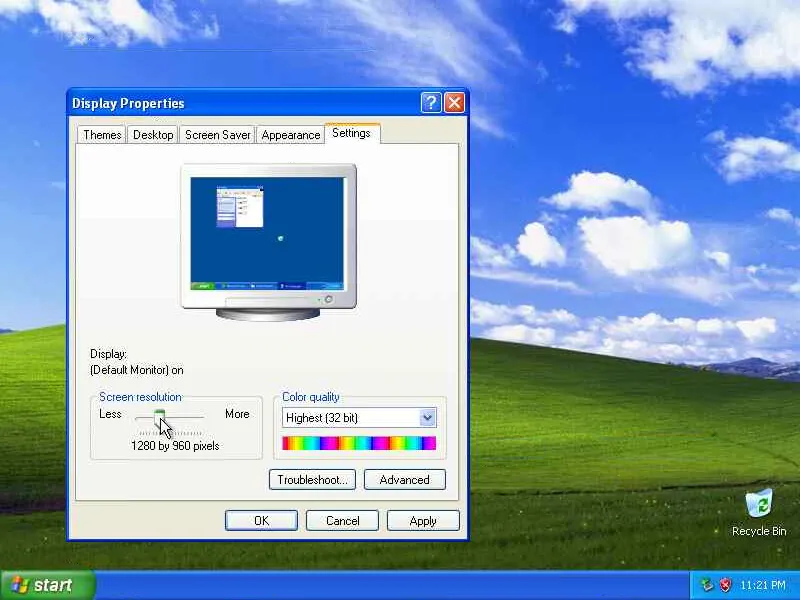Screen dimensions: 800x600
Task: Close the Display Properties dialog
Action: tap(454, 103)
